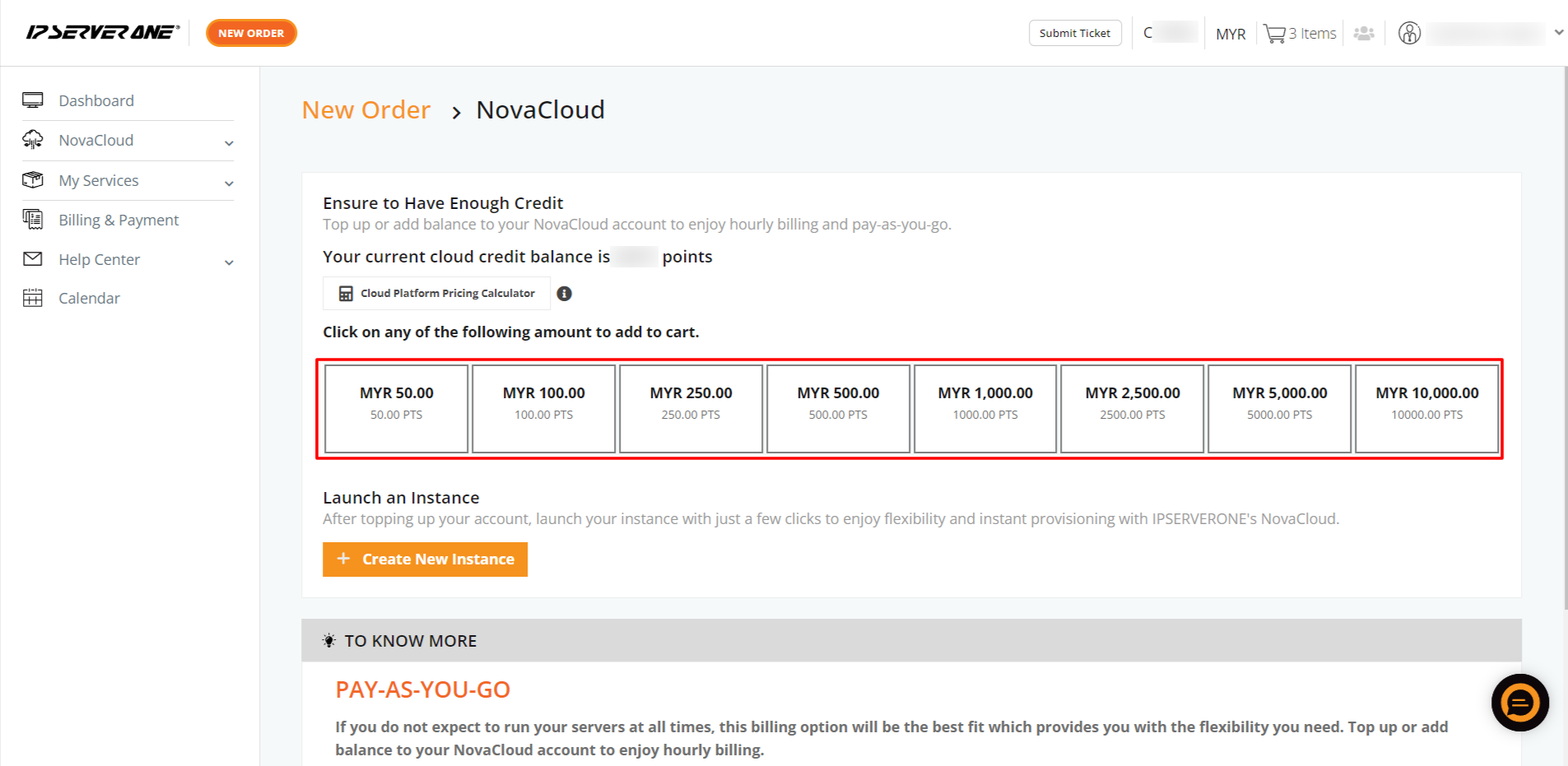The height and width of the screenshot is (766, 1568).
Task: Open Billing & Payment menu item
Action: click(119, 220)
